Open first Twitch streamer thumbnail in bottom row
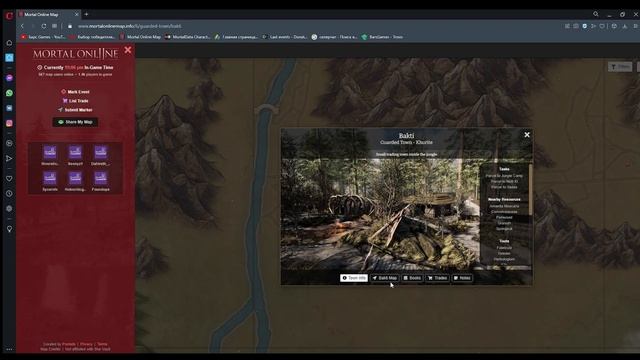This screenshot has height=360, width=640. point(50,178)
